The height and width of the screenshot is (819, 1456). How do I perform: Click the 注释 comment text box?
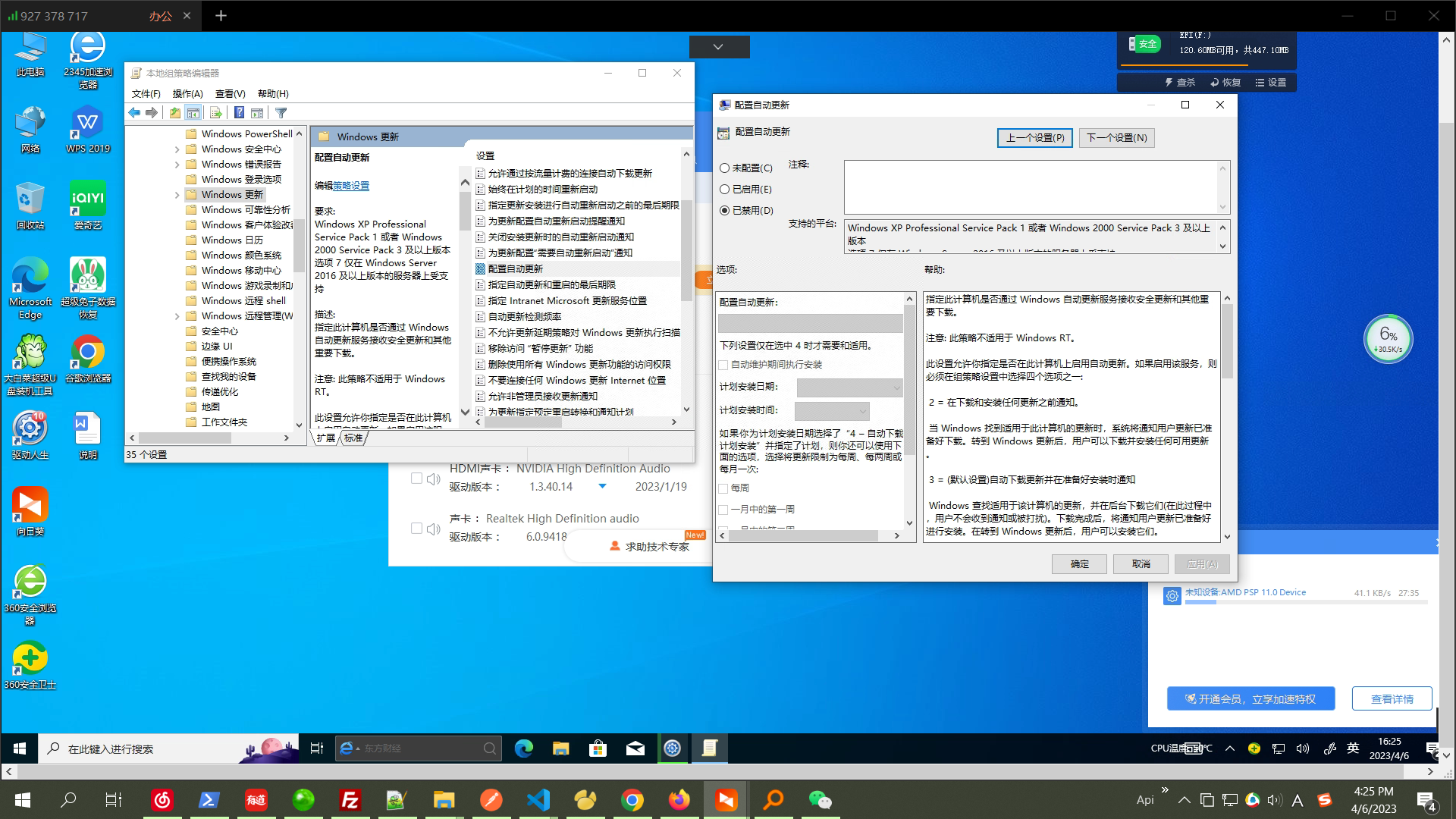coord(1031,187)
